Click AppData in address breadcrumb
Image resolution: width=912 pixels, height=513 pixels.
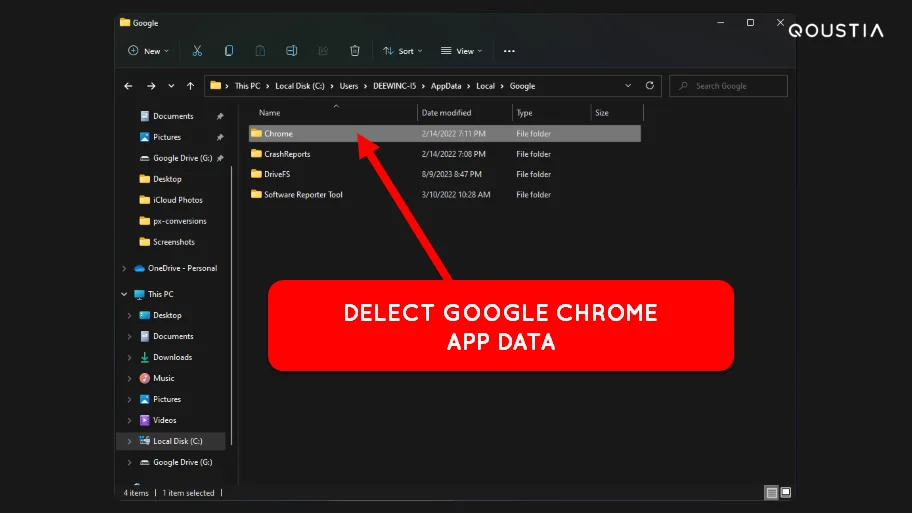point(446,86)
